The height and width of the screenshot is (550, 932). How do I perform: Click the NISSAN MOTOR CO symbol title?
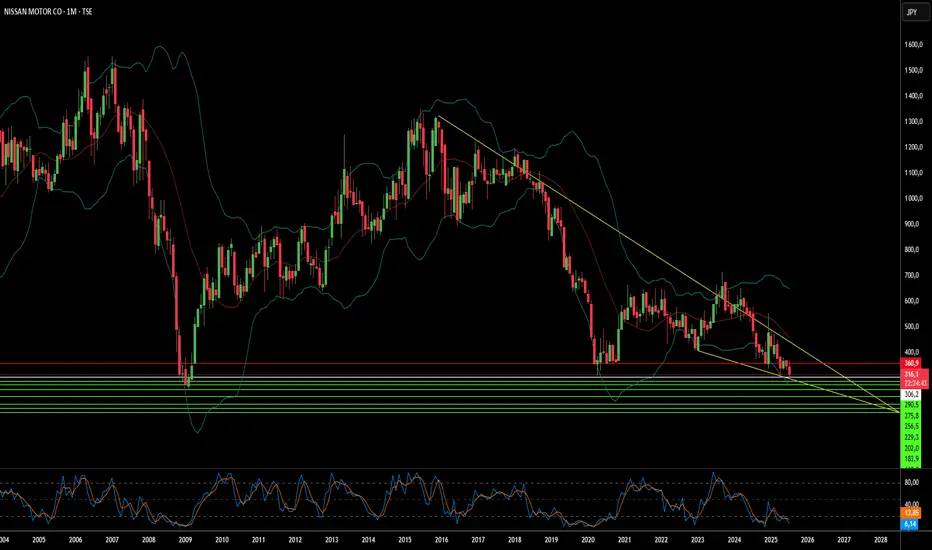coord(31,11)
